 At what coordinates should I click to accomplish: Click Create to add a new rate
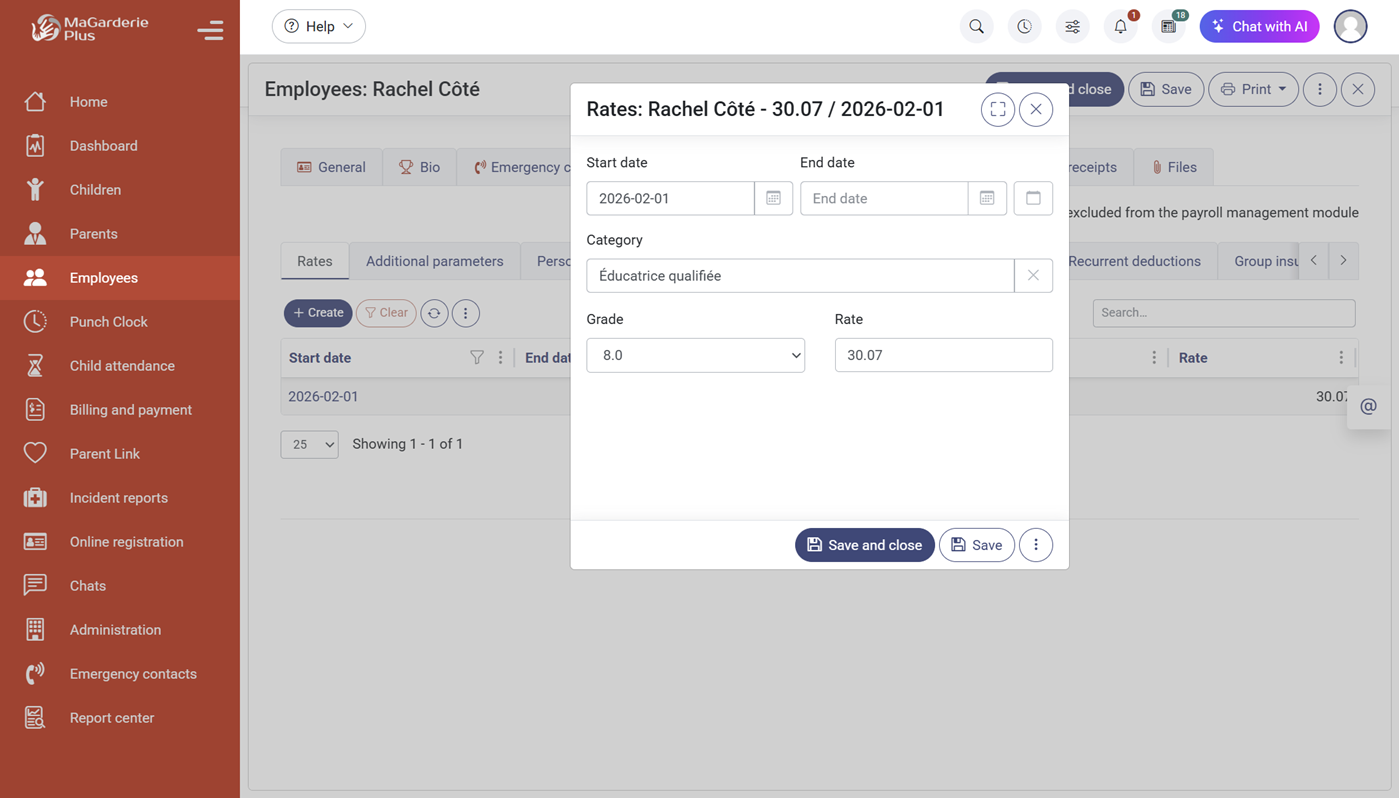pos(318,313)
